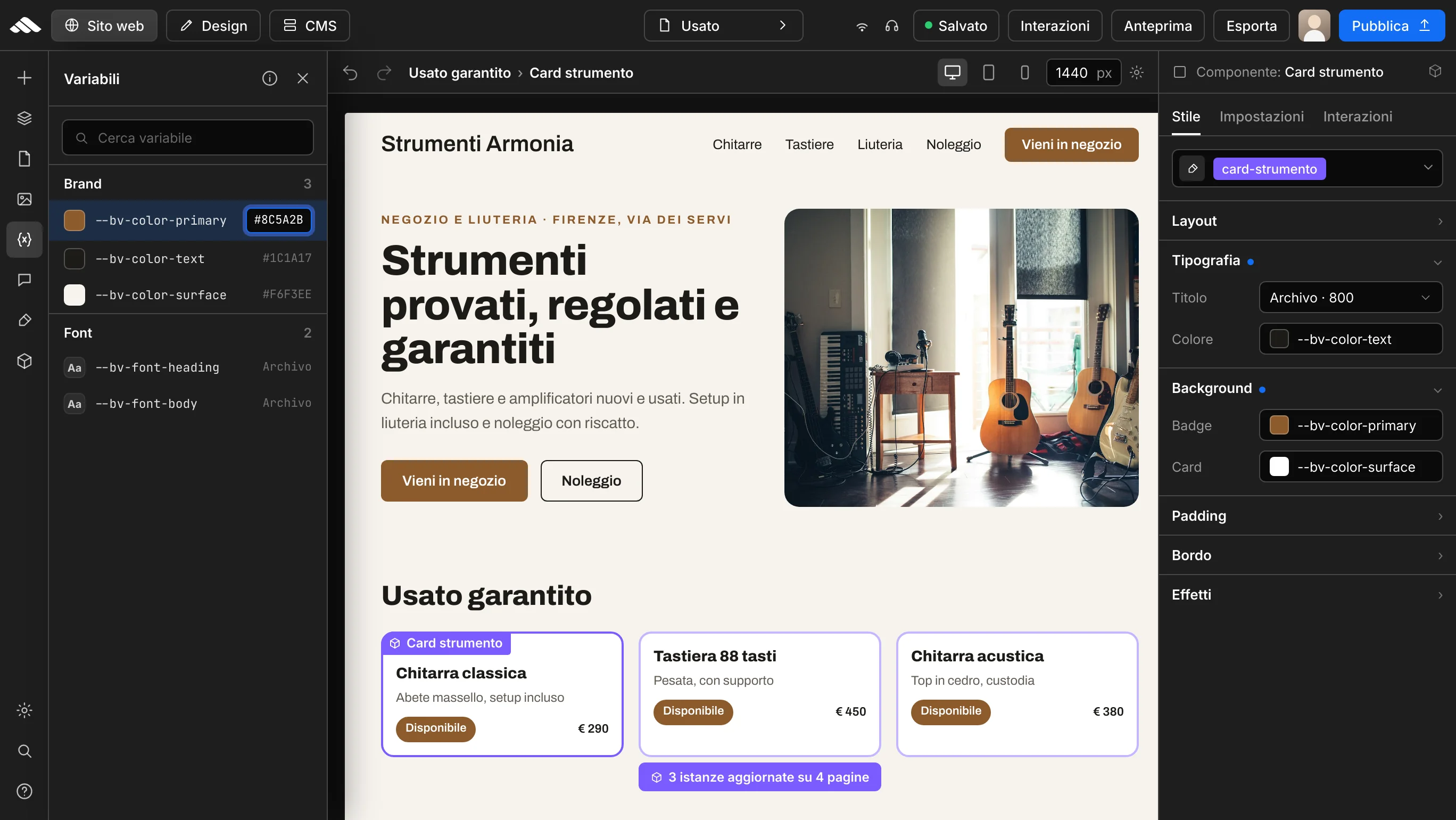This screenshot has height=820, width=1456.
Task: Click the Esporta button
Action: [x=1252, y=26]
